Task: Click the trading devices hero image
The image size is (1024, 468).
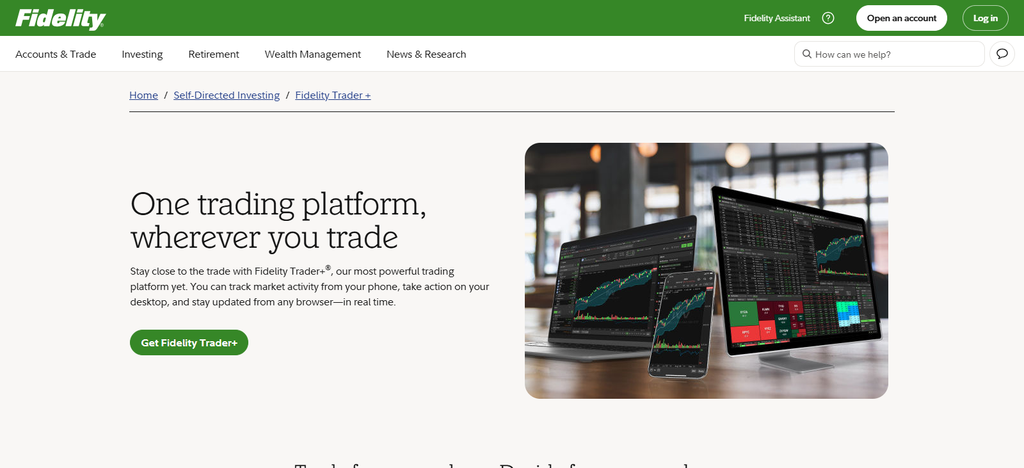Action: 706,271
